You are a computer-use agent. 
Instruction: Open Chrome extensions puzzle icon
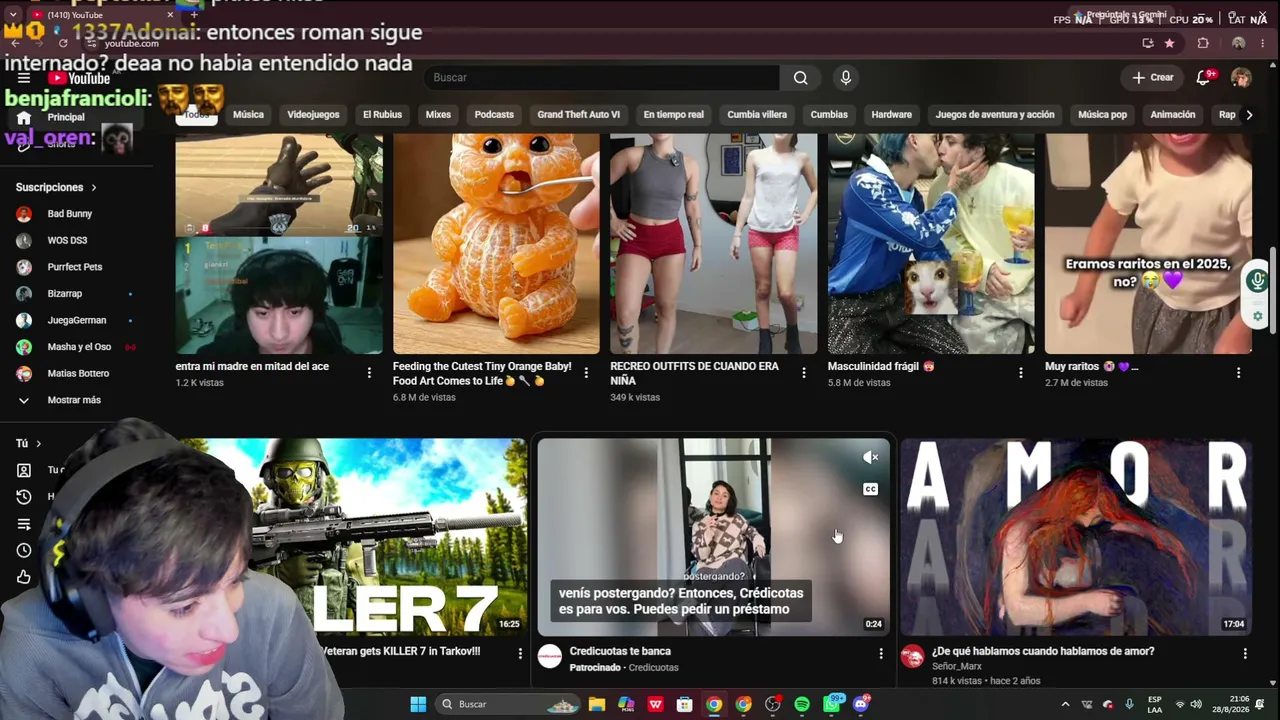[x=1203, y=43]
